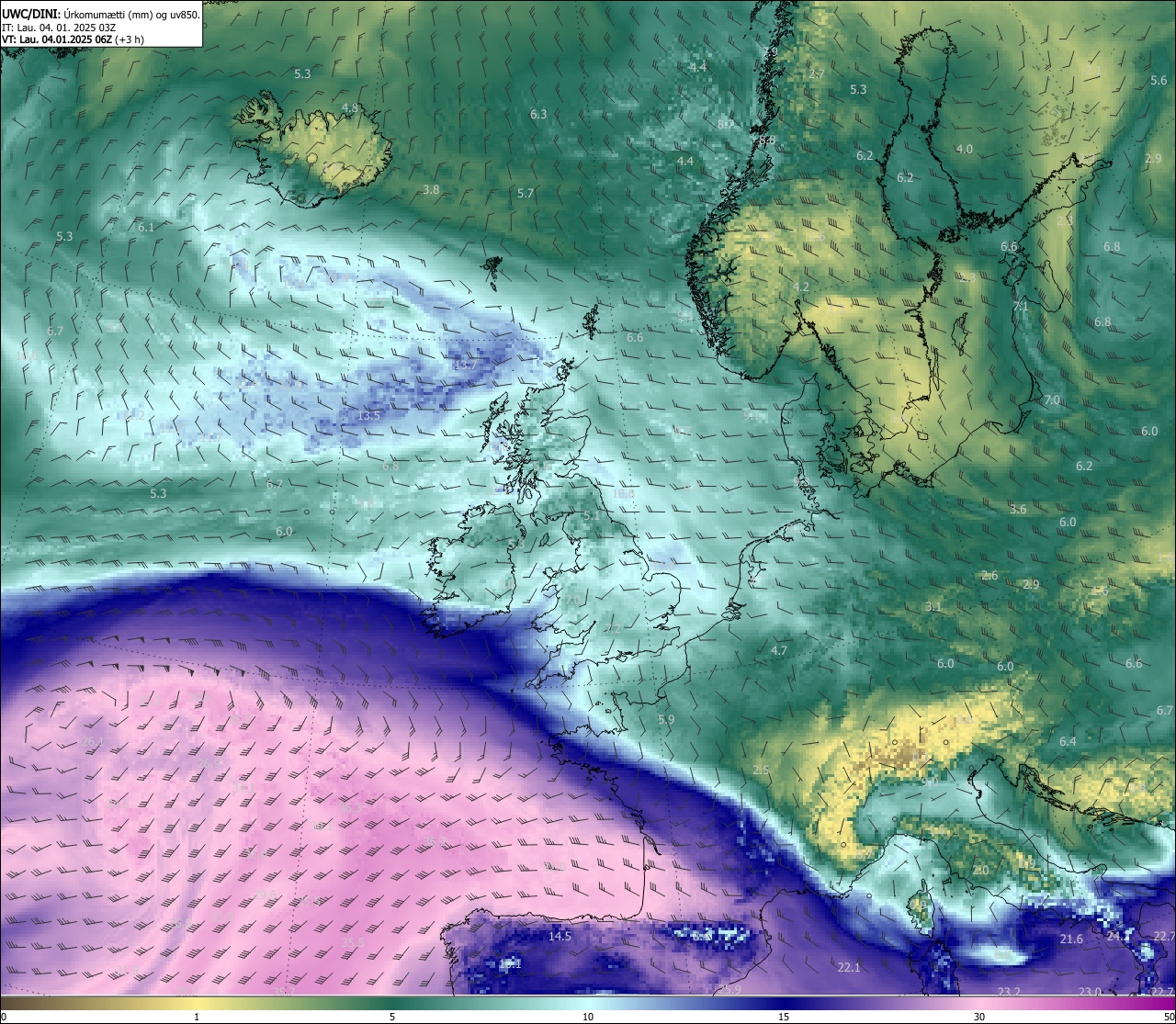This screenshot has height=1024, width=1176.
Task: Click the 22.1 value on the map
Action: (x=849, y=967)
